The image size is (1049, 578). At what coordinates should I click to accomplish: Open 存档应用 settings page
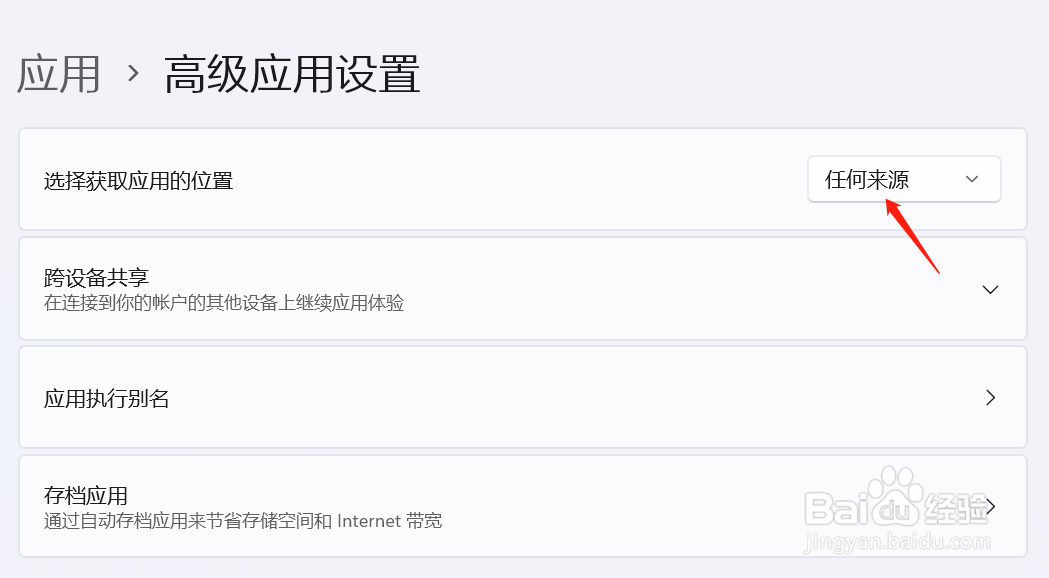point(522,506)
